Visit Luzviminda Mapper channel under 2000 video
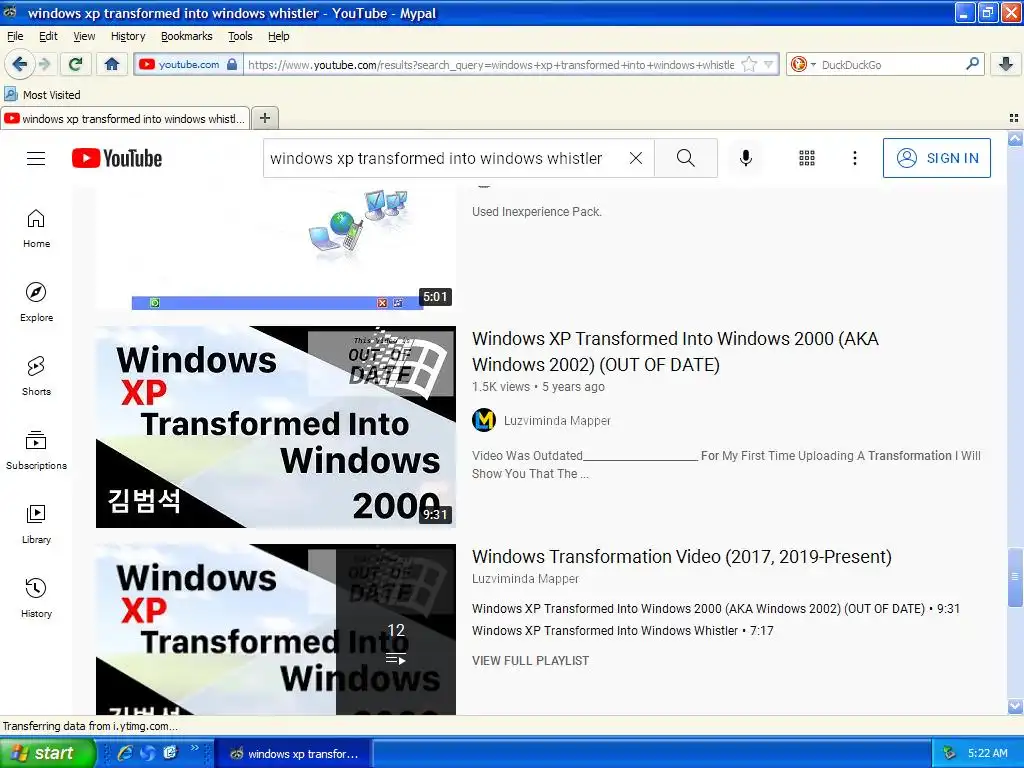This screenshot has width=1024, height=768. click(557, 421)
